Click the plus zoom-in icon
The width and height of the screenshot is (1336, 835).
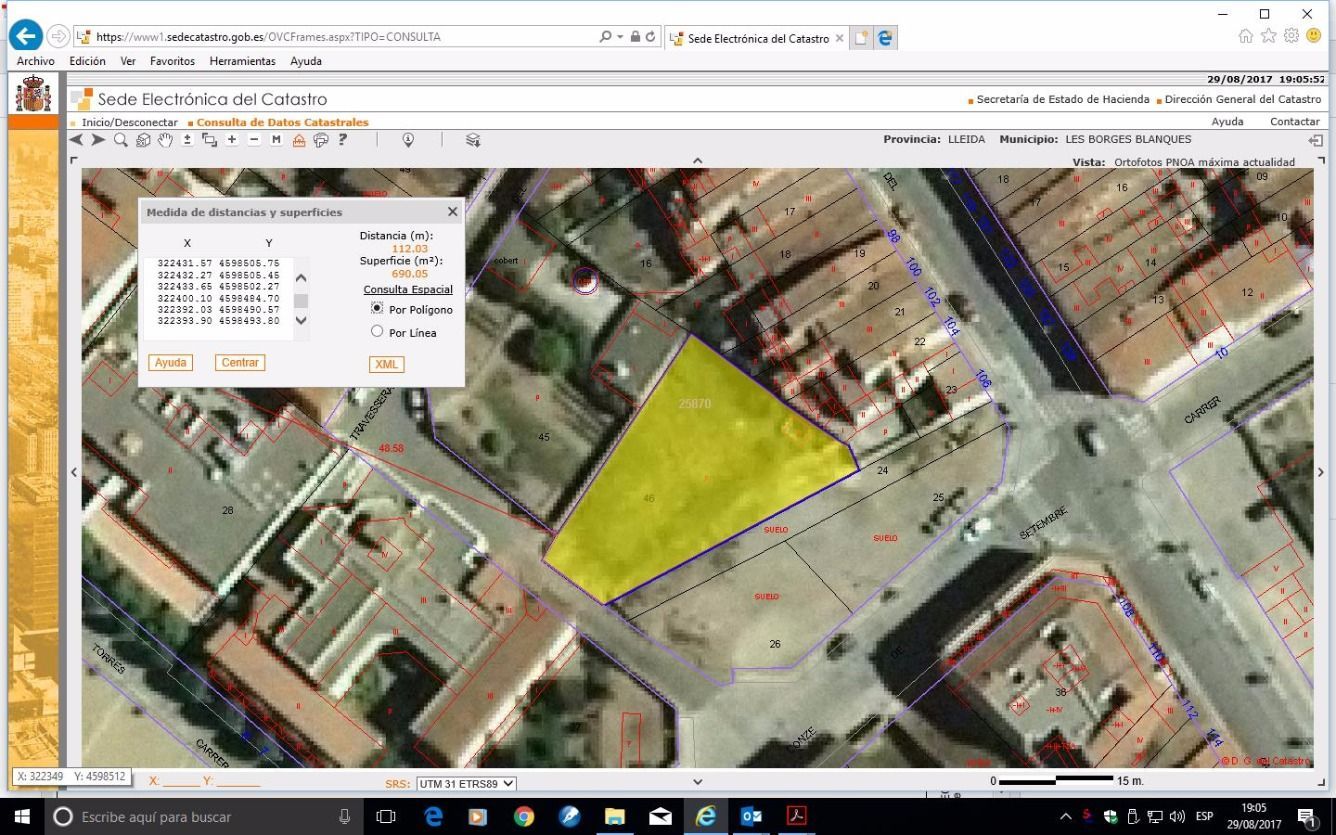pos(232,140)
